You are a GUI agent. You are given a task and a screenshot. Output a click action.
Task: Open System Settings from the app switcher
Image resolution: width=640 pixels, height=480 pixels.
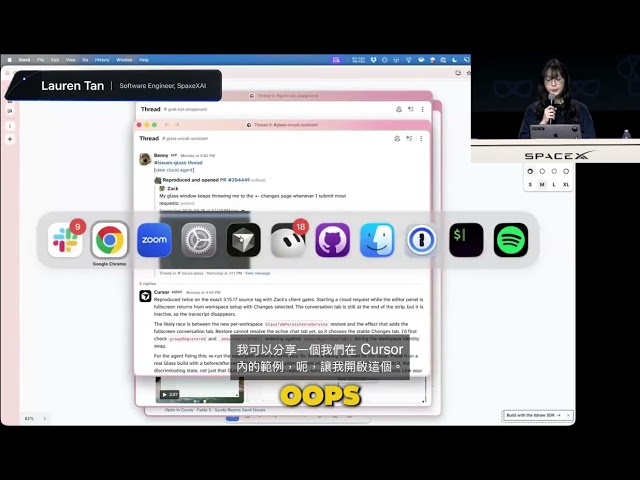[199, 240]
